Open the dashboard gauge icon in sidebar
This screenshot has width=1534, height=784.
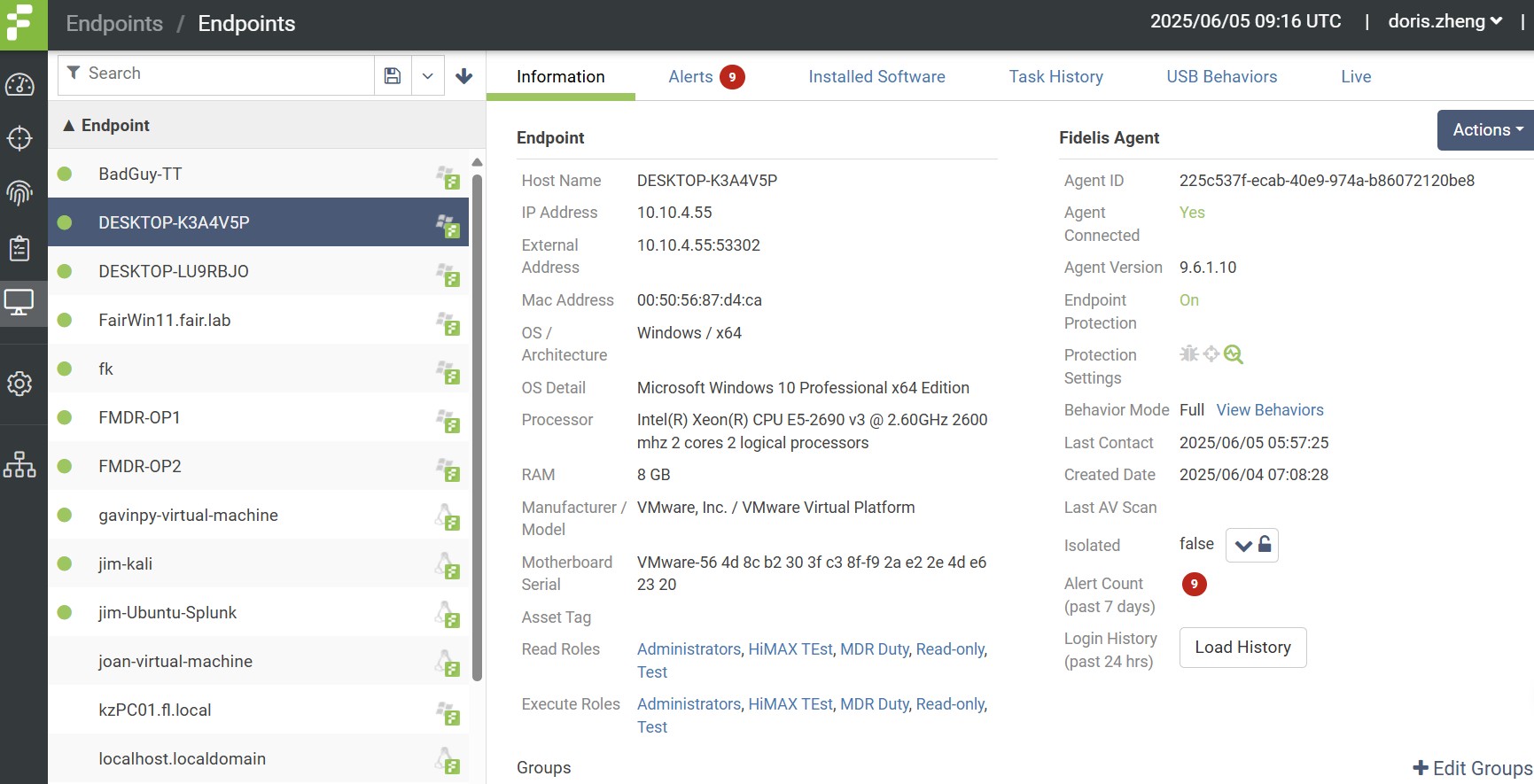19,85
